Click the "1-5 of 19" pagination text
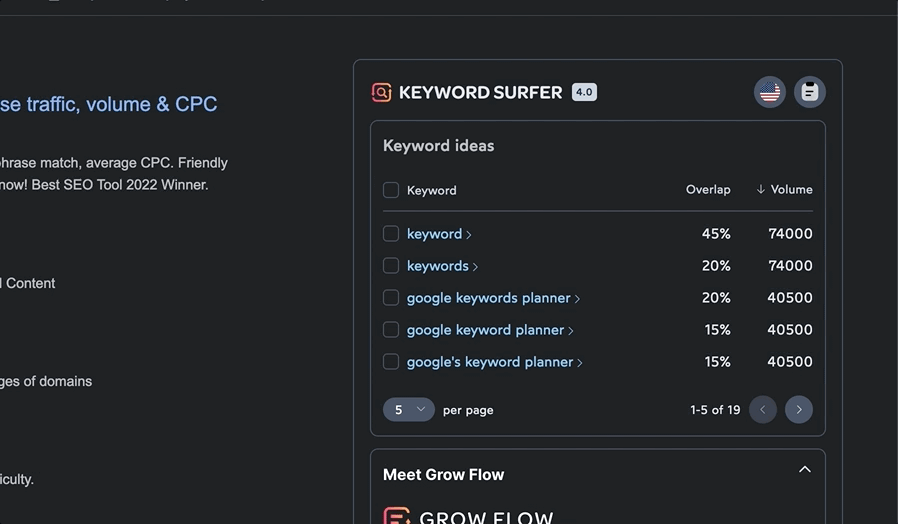This screenshot has height=524, width=898. point(715,410)
